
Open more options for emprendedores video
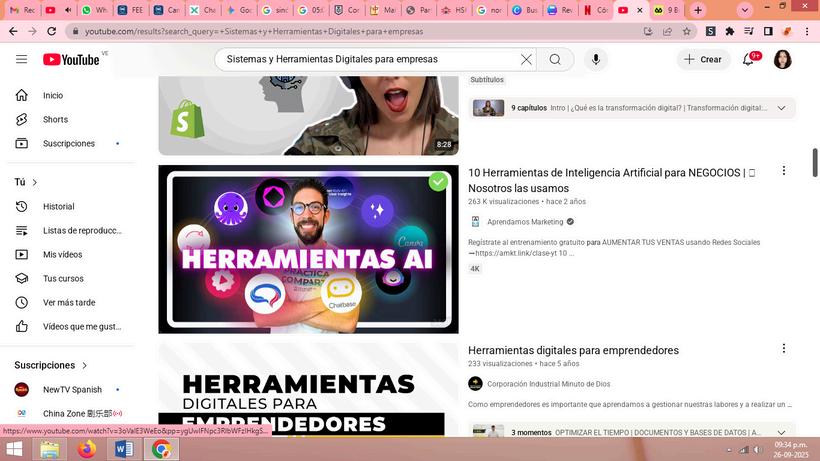pos(783,348)
